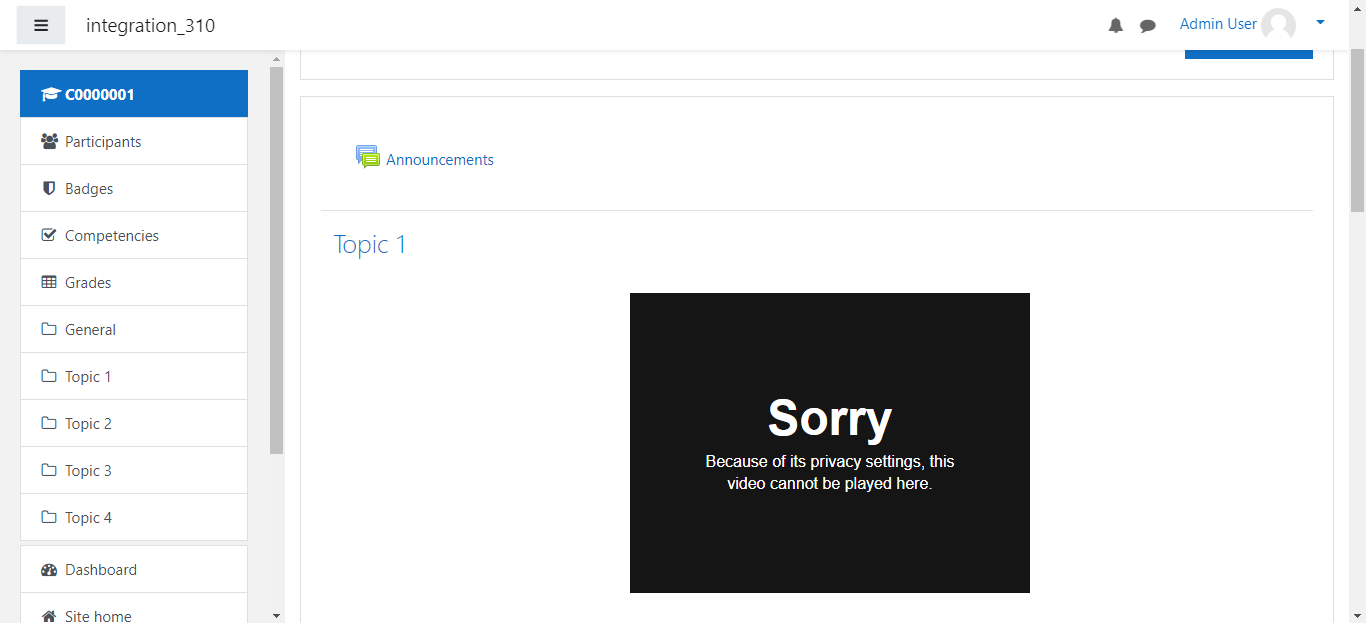
Task: Click sidebar scrollbar down arrow
Action: click(276, 615)
